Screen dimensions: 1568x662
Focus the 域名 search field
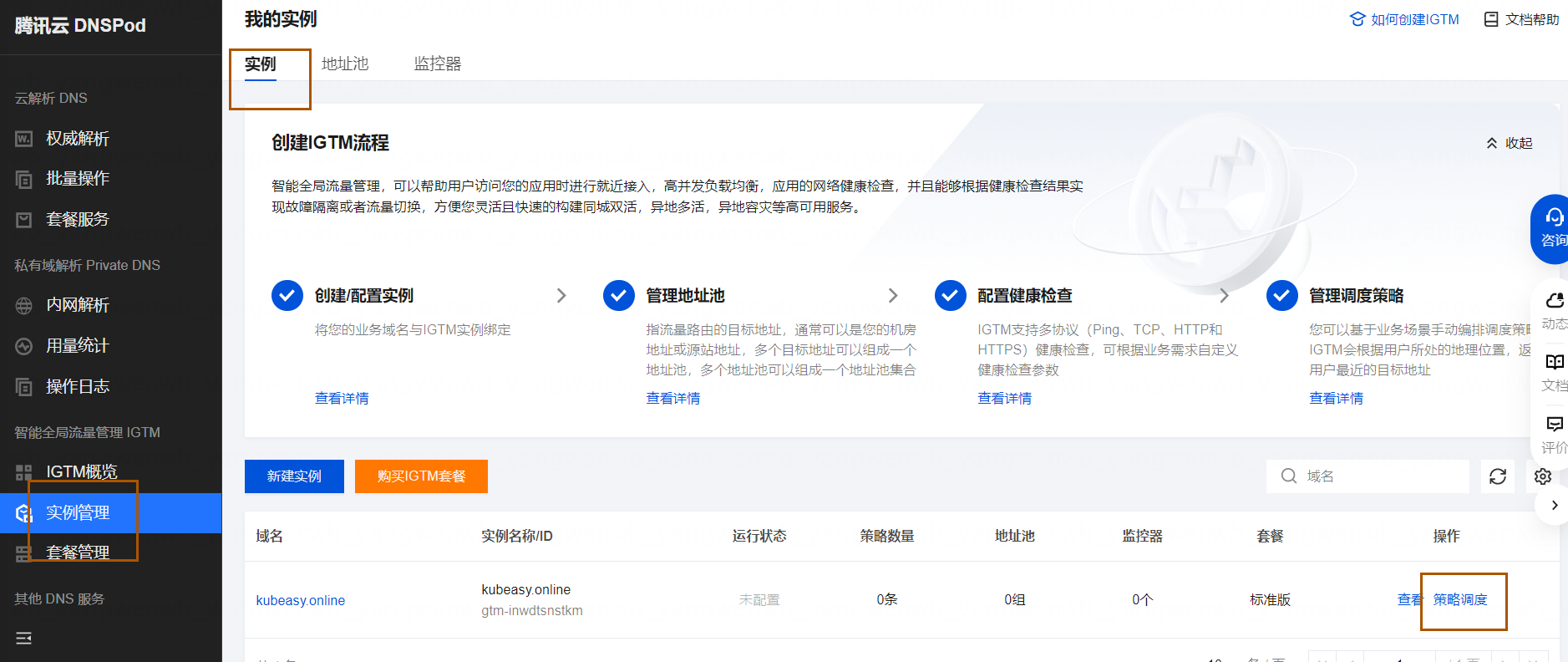tap(1368, 476)
